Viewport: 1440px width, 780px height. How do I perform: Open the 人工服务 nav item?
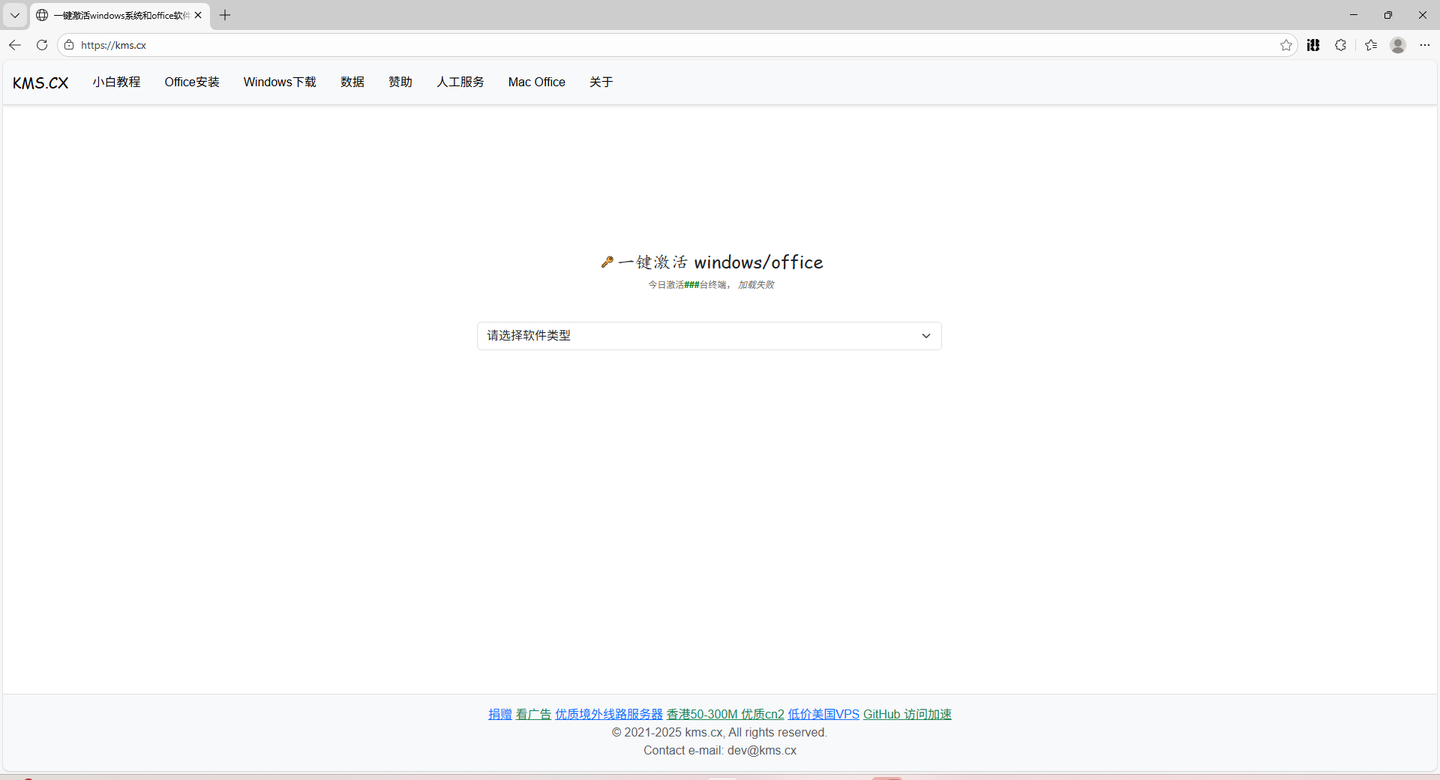pos(460,82)
